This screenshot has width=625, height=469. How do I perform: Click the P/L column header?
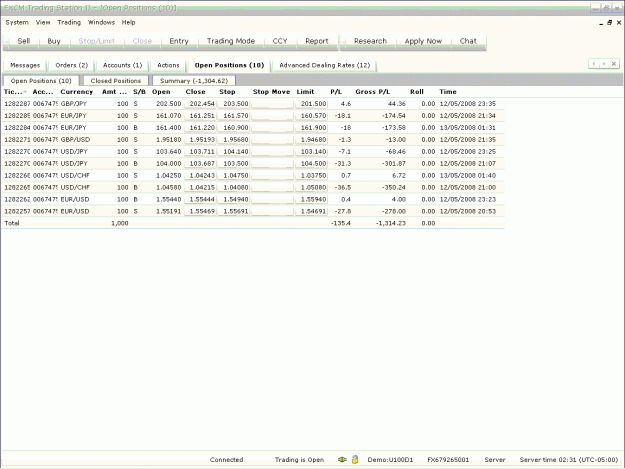click(336, 92)
